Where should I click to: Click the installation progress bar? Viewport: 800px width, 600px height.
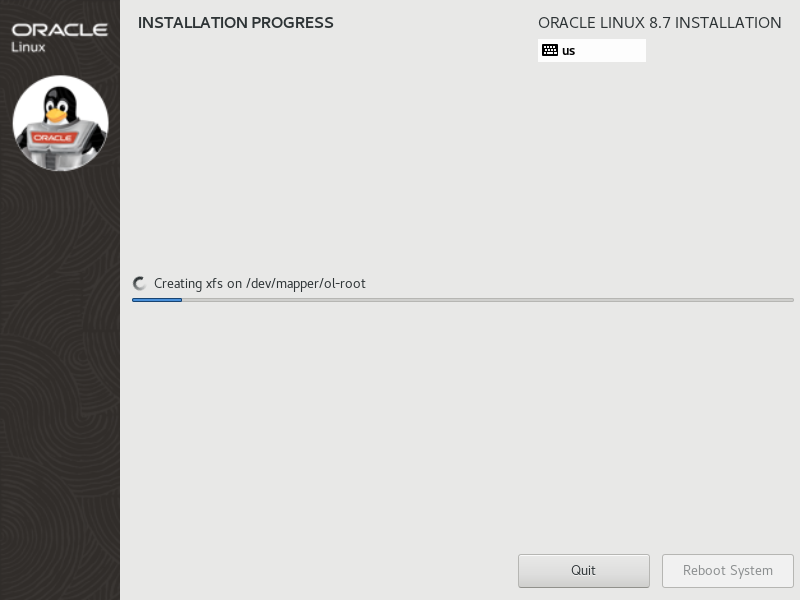pos(463,300)
